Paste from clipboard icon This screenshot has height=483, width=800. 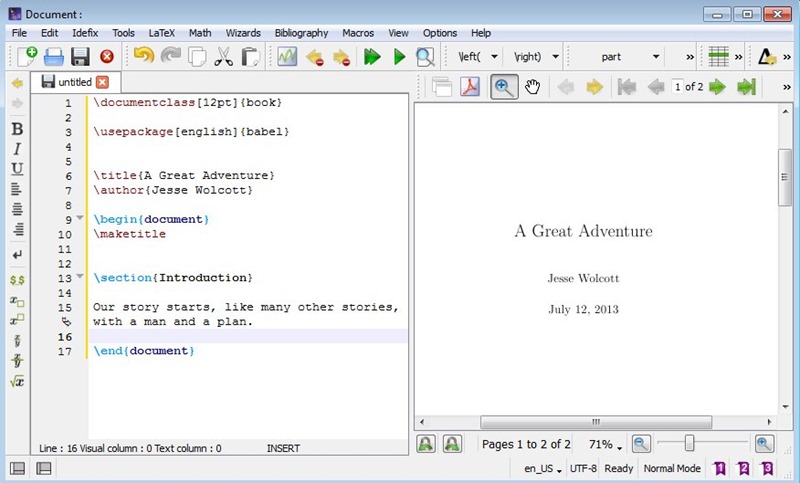point(250,57)
